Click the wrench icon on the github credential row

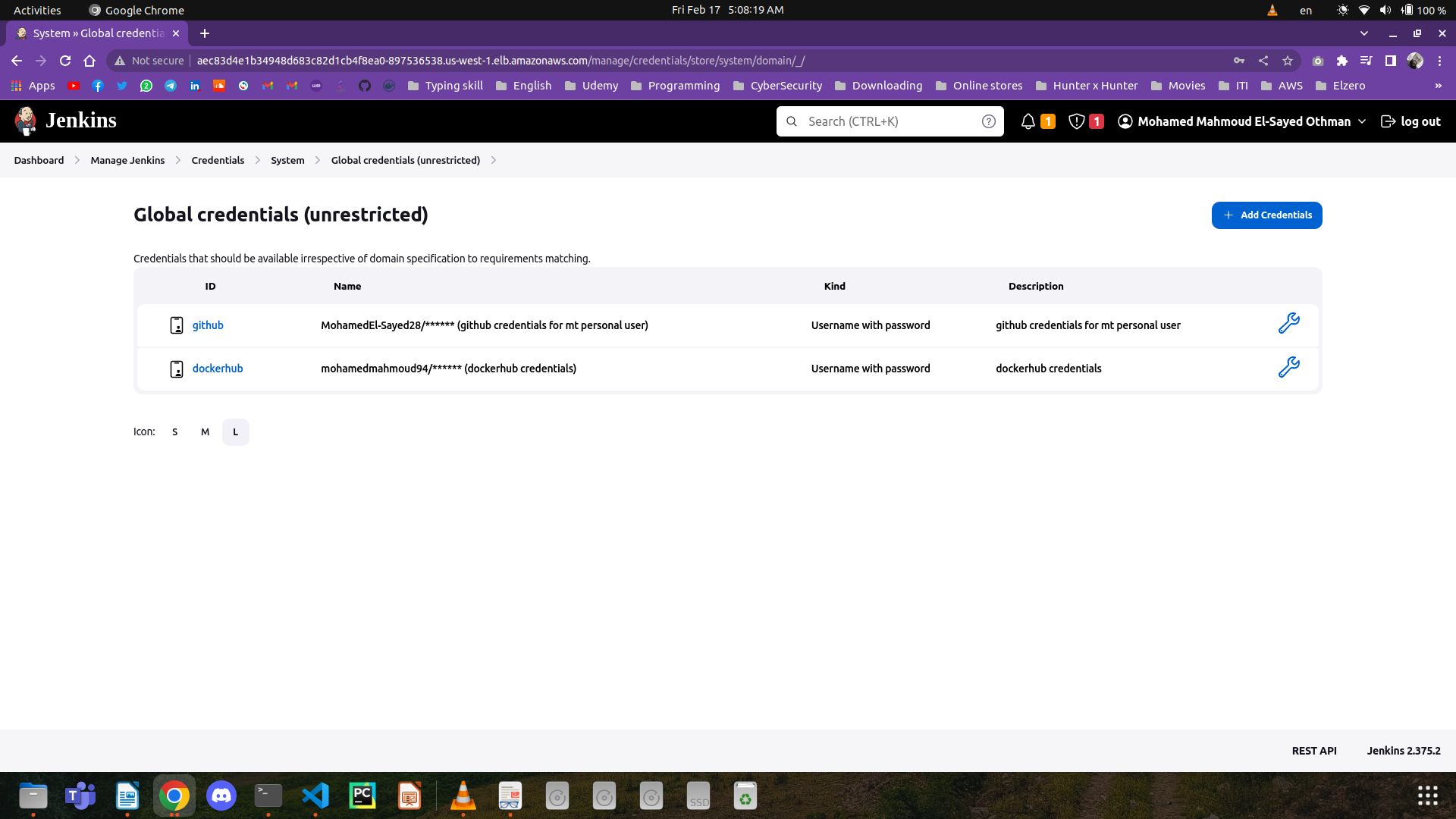click(1289, 323)
